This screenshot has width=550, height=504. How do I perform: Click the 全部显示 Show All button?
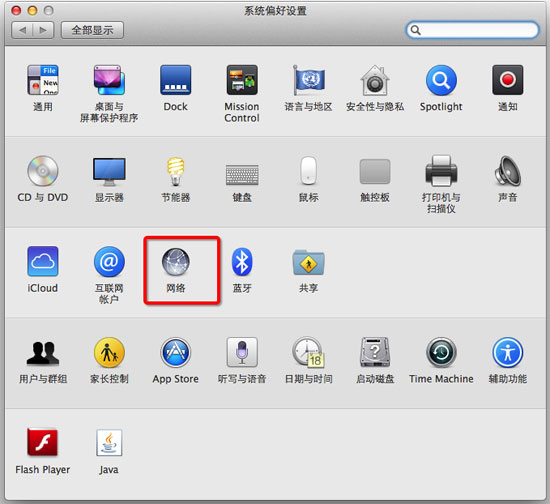coord(92,30)
